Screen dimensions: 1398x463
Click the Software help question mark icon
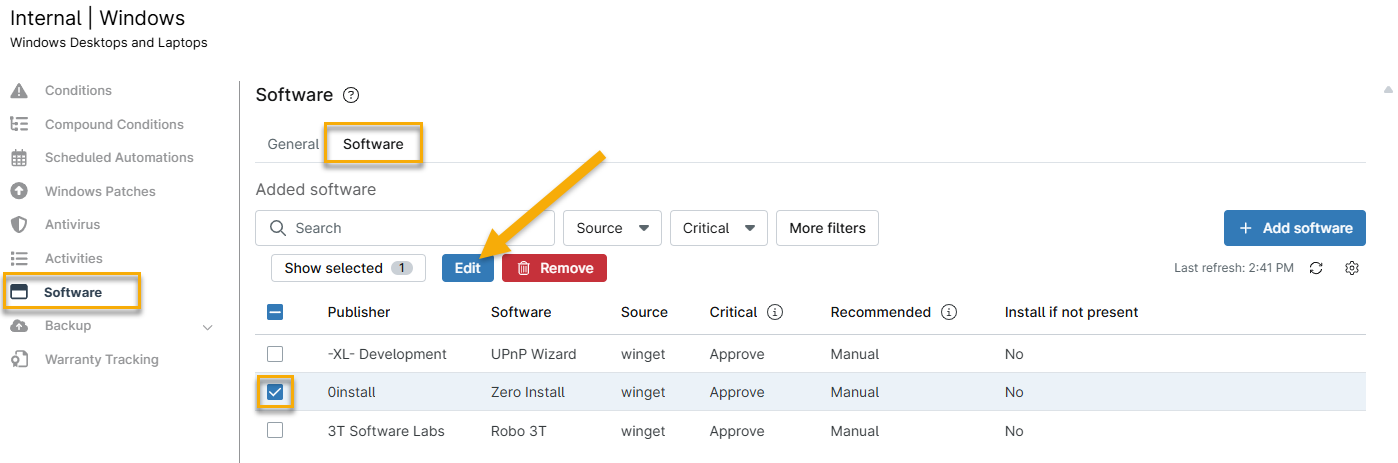point(351,96)
